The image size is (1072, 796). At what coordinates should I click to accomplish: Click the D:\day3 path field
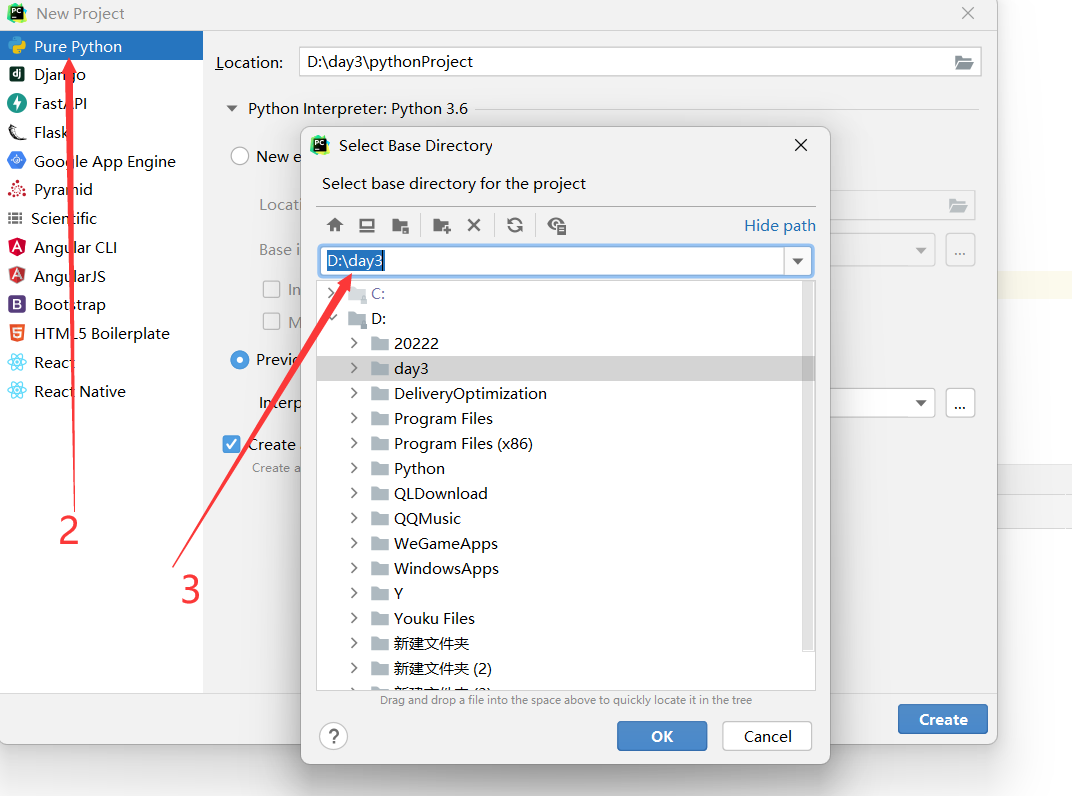[x=552, y=261]
